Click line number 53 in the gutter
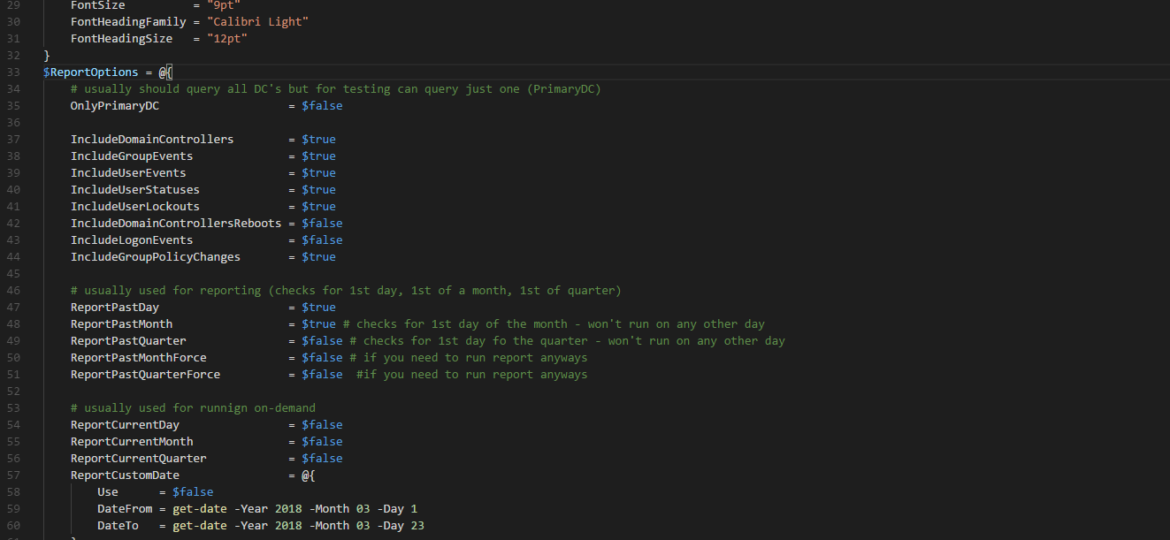The width and height of the screenshot is (1170, 540). click(x=13, y=408)
